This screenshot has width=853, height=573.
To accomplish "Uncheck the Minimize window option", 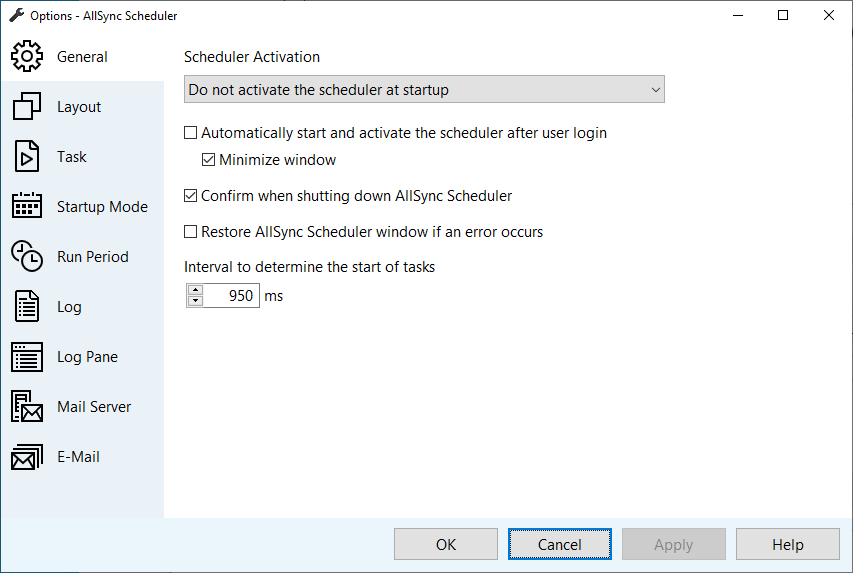I will pyautogui.click(x=209, y=160).
